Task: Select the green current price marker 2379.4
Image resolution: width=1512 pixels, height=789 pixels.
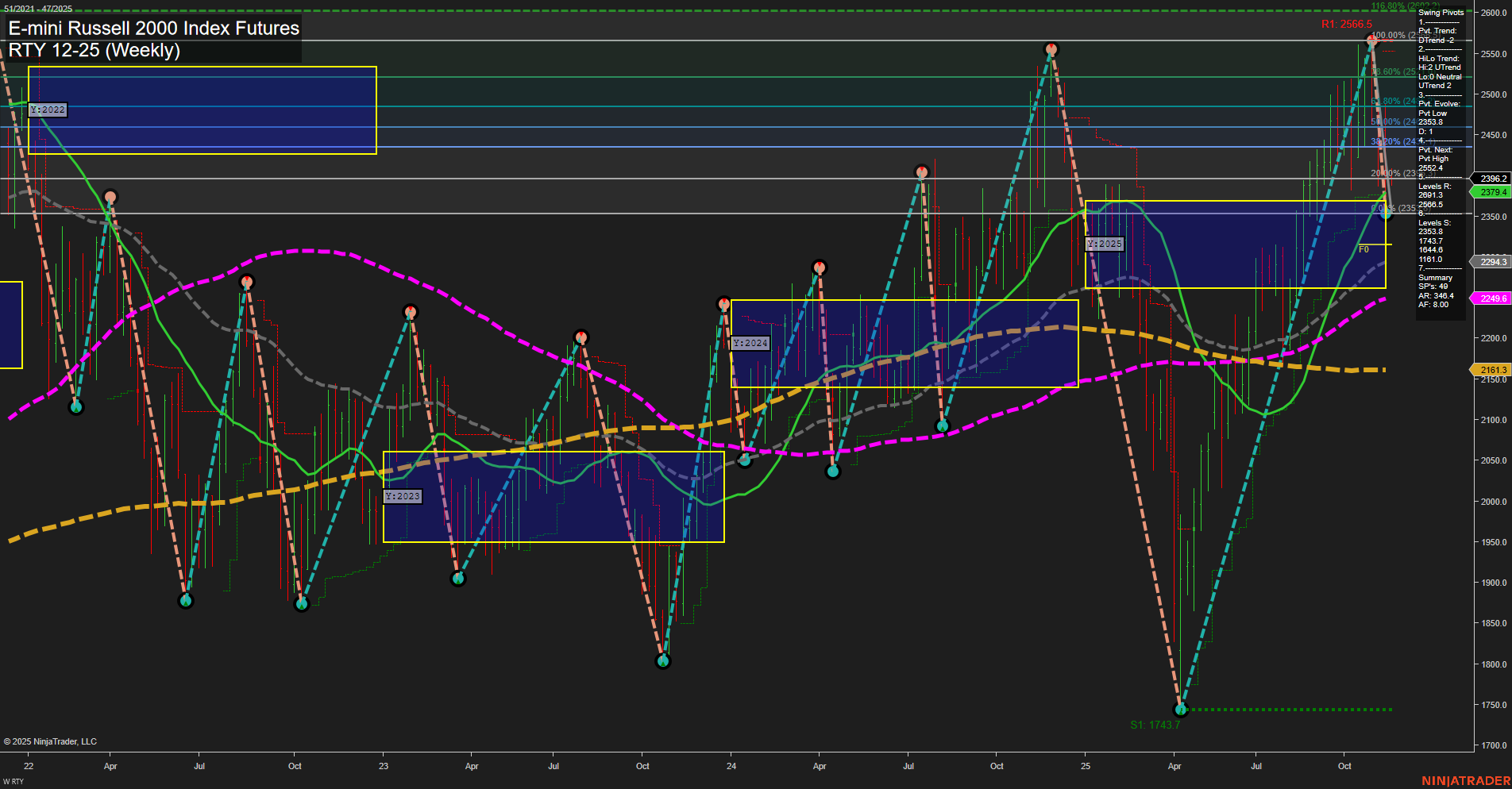Action: click(x=1492, y=192)
